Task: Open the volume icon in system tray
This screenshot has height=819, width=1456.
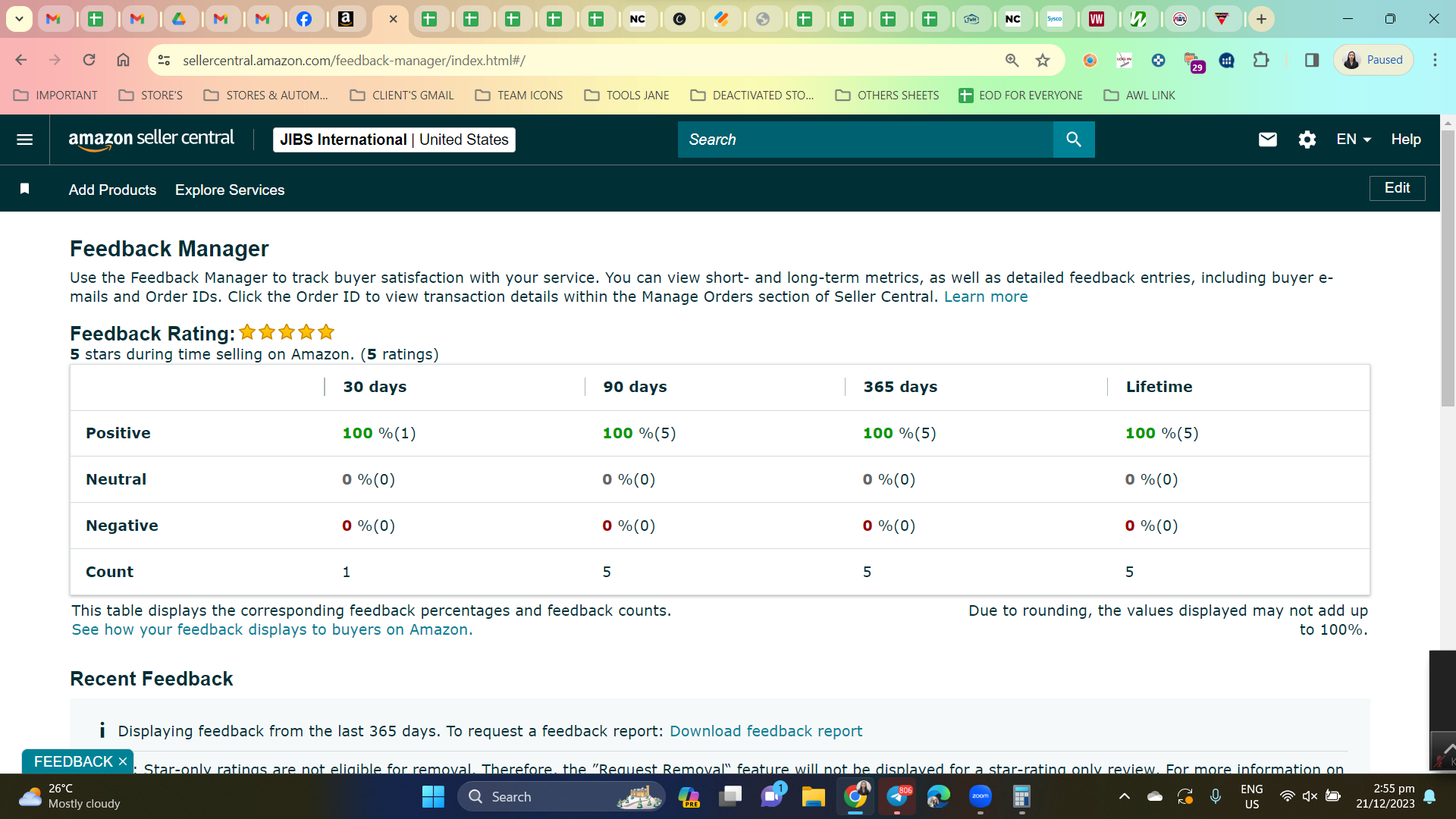Action: [1310, 796]
